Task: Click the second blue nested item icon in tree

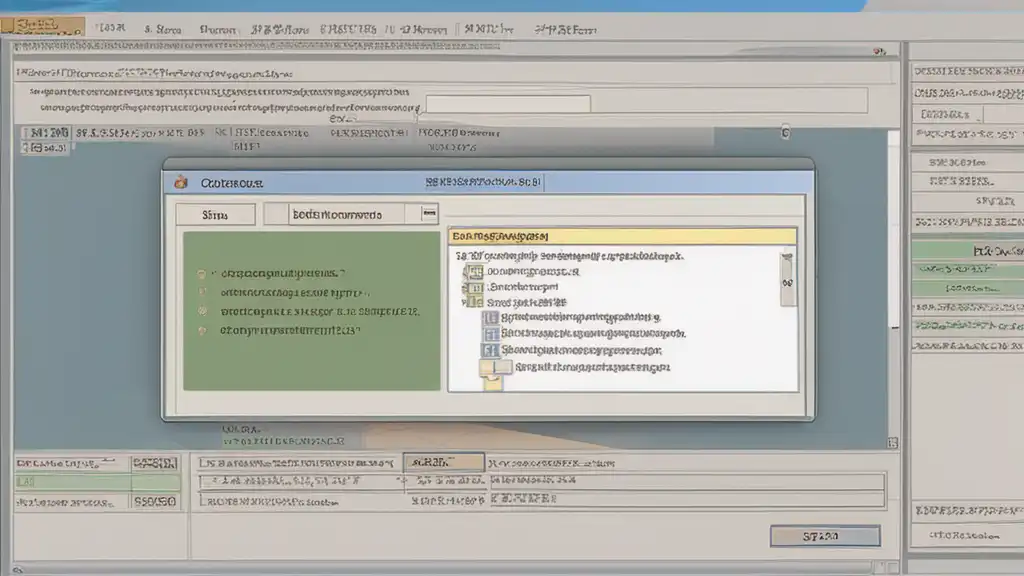Action: coord(490,334)
